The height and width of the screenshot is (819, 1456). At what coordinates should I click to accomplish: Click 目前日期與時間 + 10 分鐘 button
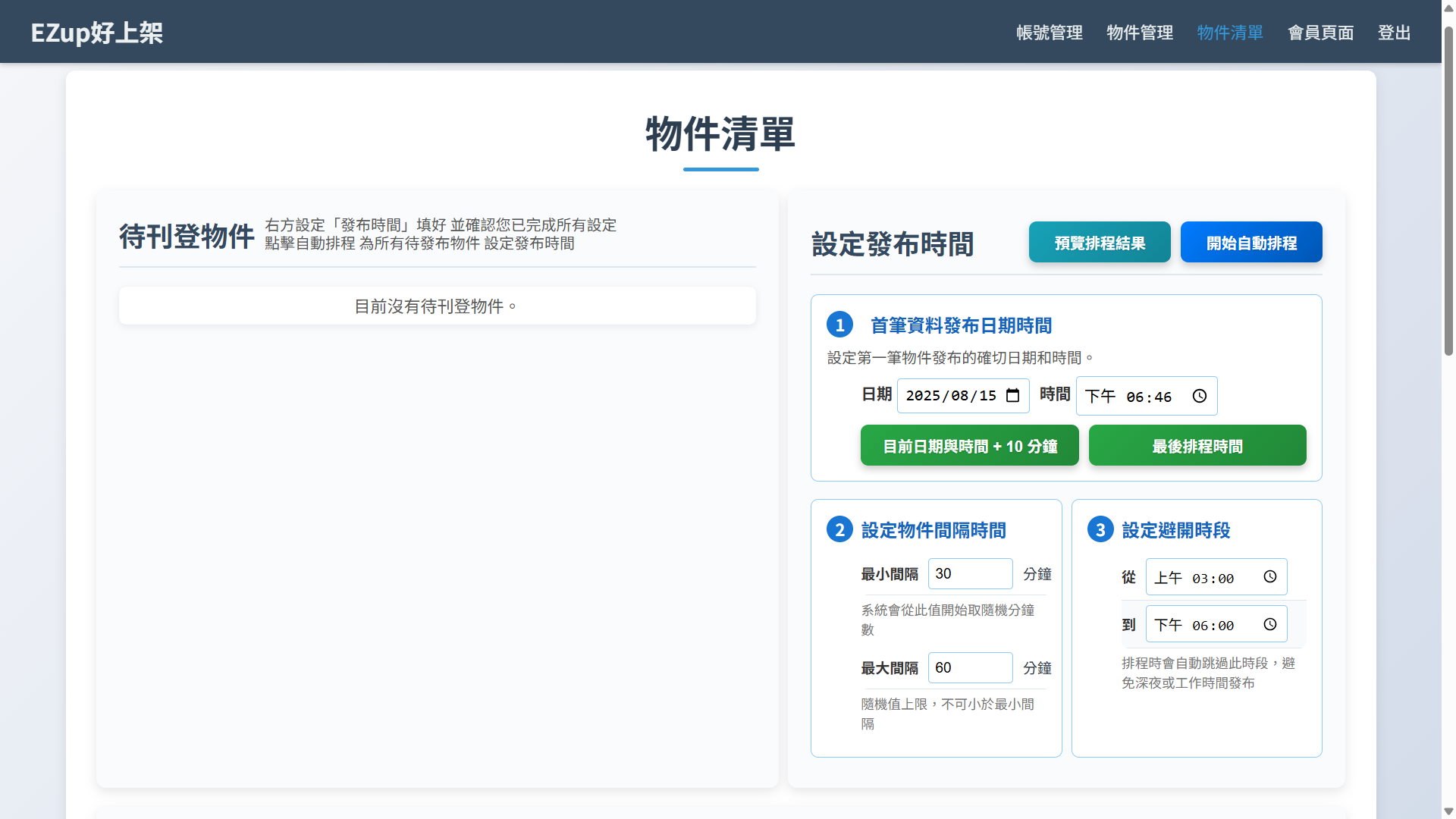click(x=970, y=446)
